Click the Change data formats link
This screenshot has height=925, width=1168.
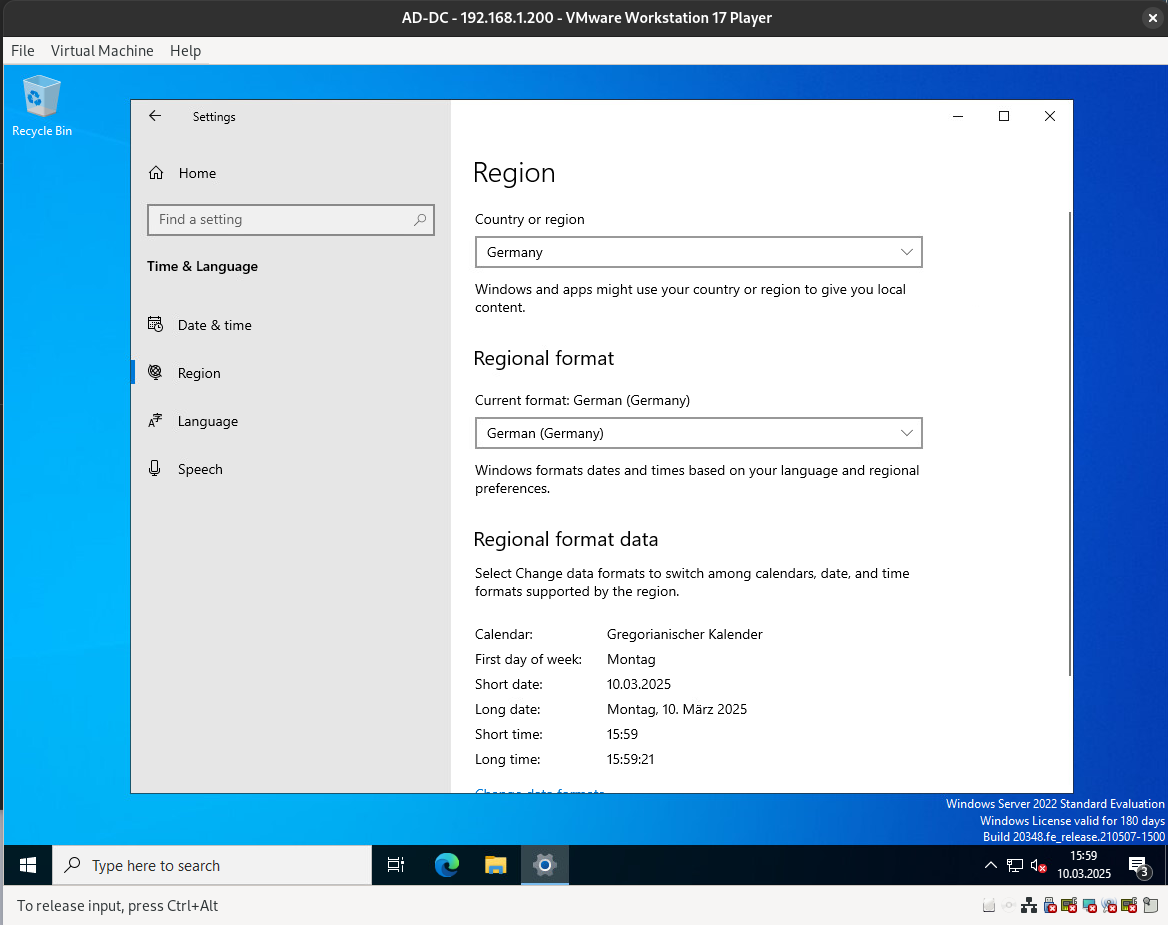pos(539,792)
